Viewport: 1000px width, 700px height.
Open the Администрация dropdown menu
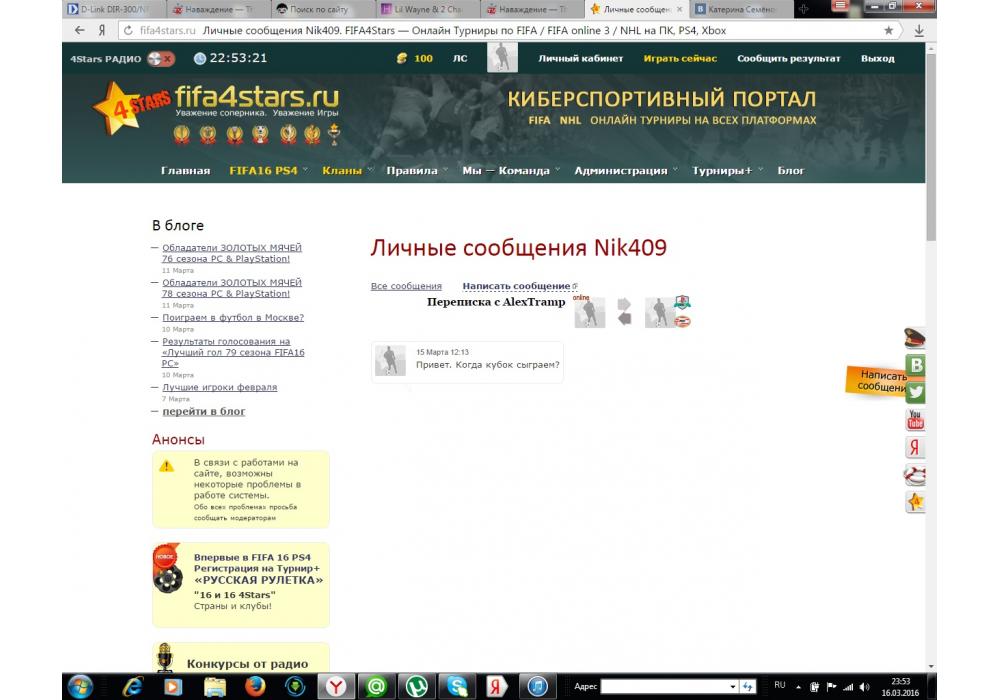[x=620, y=170]
